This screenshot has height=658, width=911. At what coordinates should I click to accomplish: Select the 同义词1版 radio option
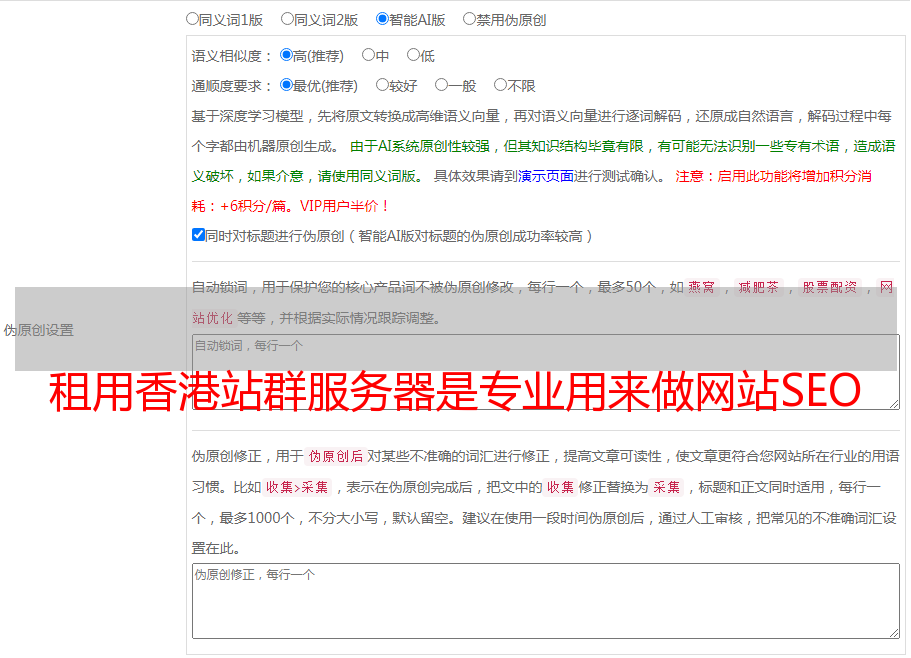pos(193,19)
